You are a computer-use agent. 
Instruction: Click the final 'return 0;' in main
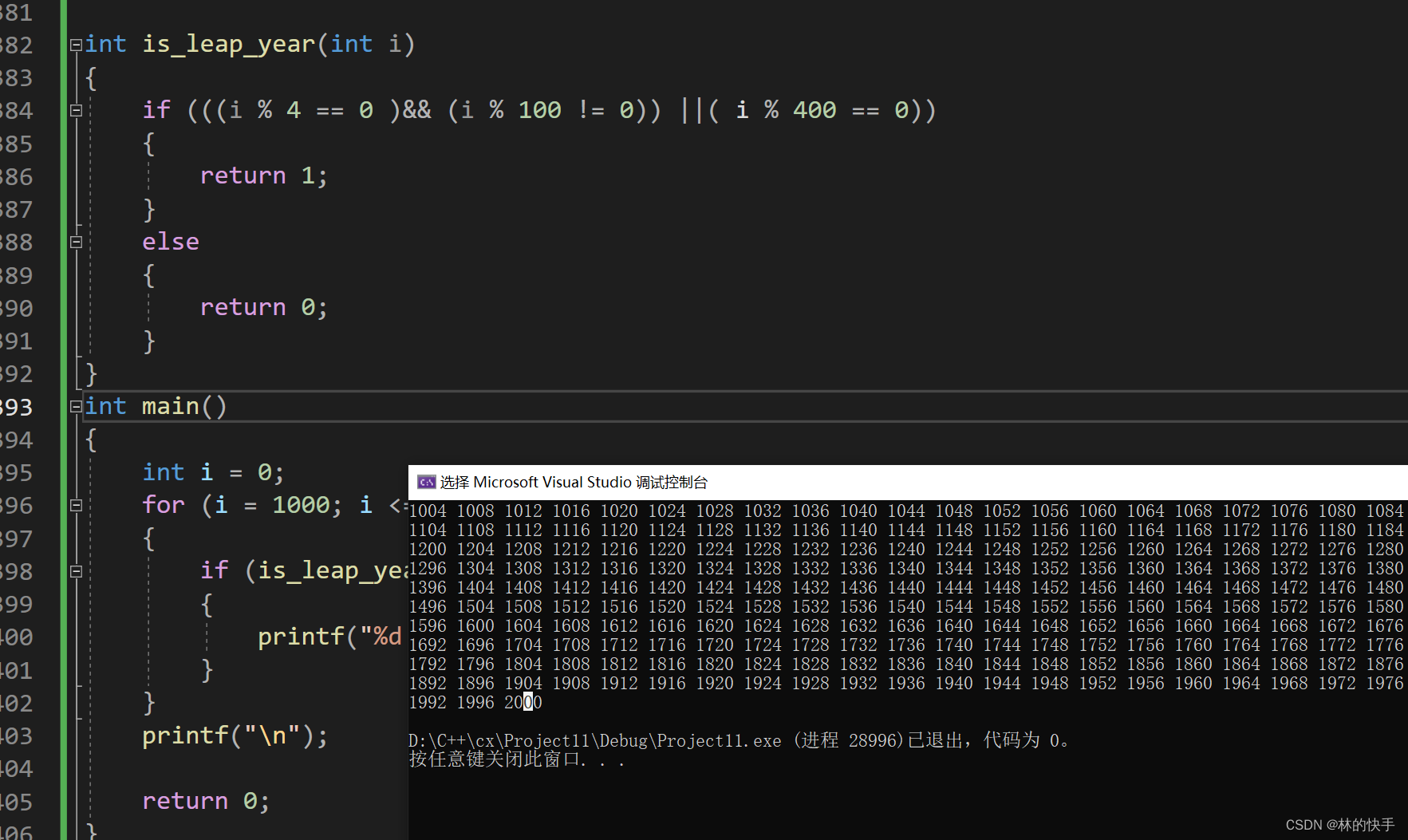(206, 801)
